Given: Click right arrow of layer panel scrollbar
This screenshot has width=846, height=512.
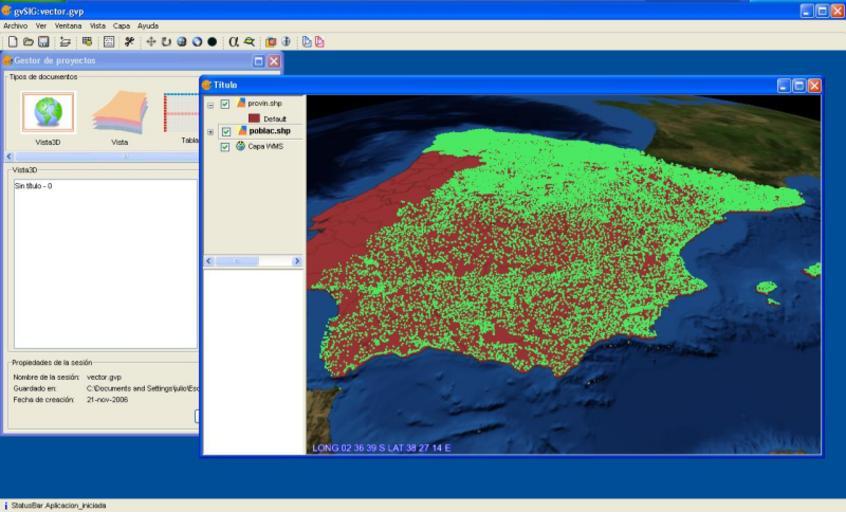Looking at the screenshot, I should [x=297, y=261].
